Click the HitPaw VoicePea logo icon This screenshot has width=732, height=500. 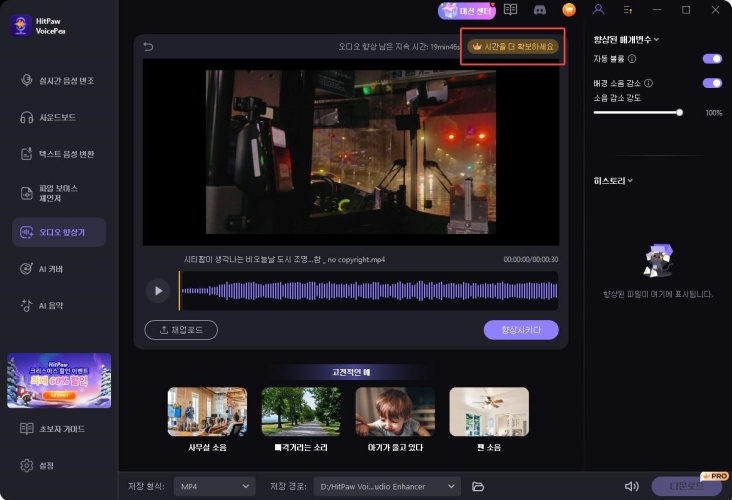[21, 25]
